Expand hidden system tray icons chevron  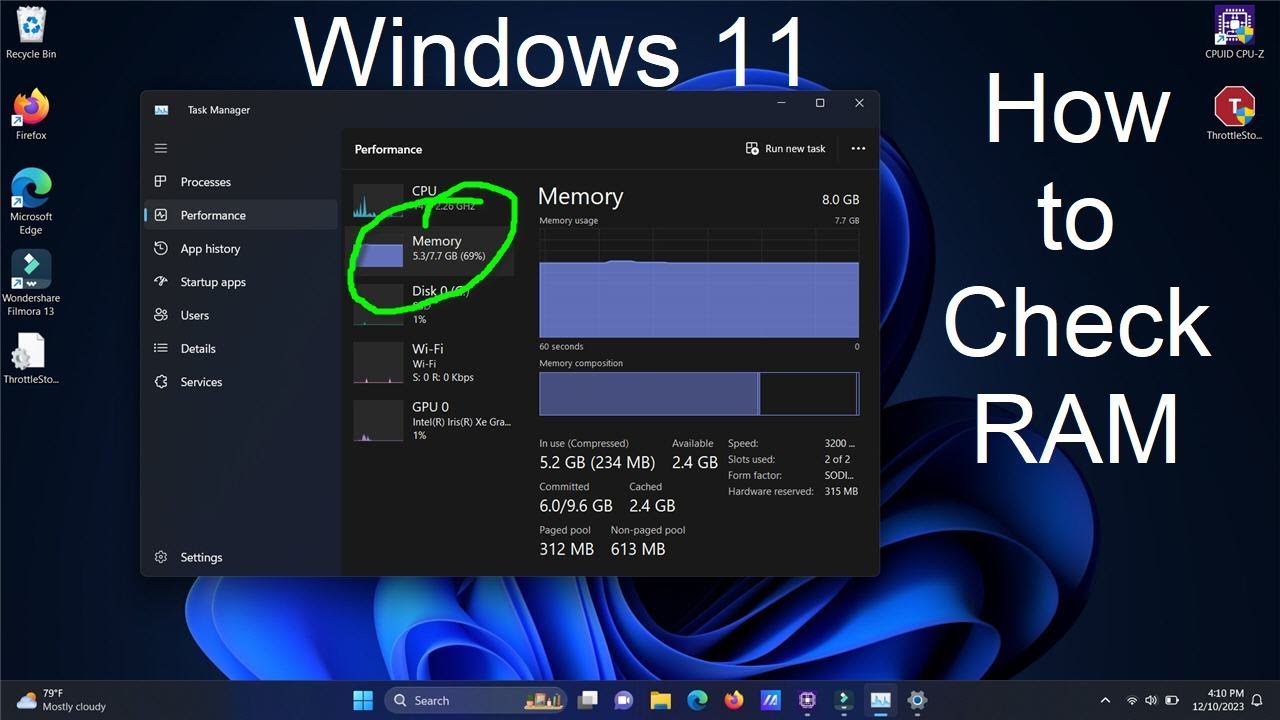tap(1105, 701)
